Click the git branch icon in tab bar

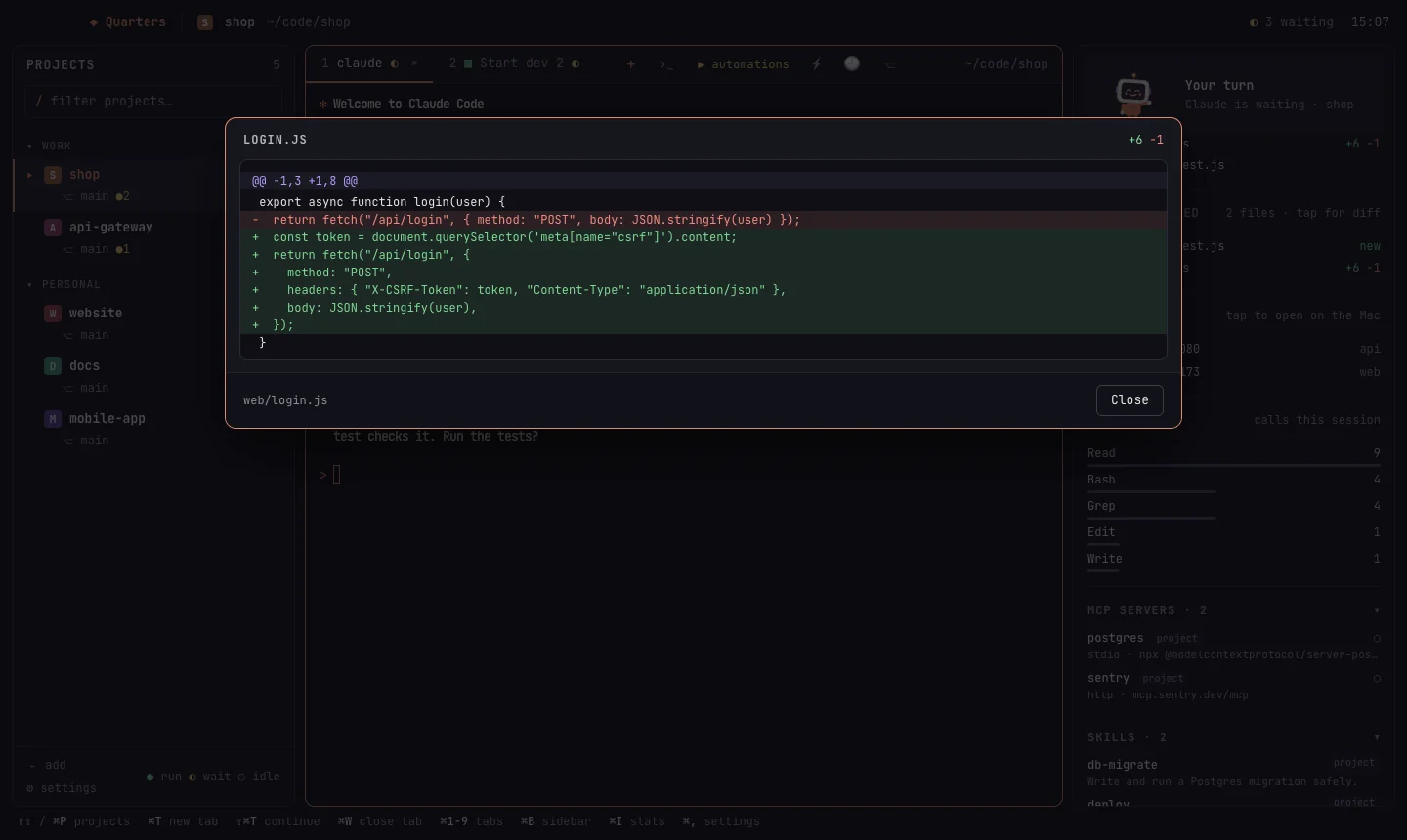[x=889, y=64]
